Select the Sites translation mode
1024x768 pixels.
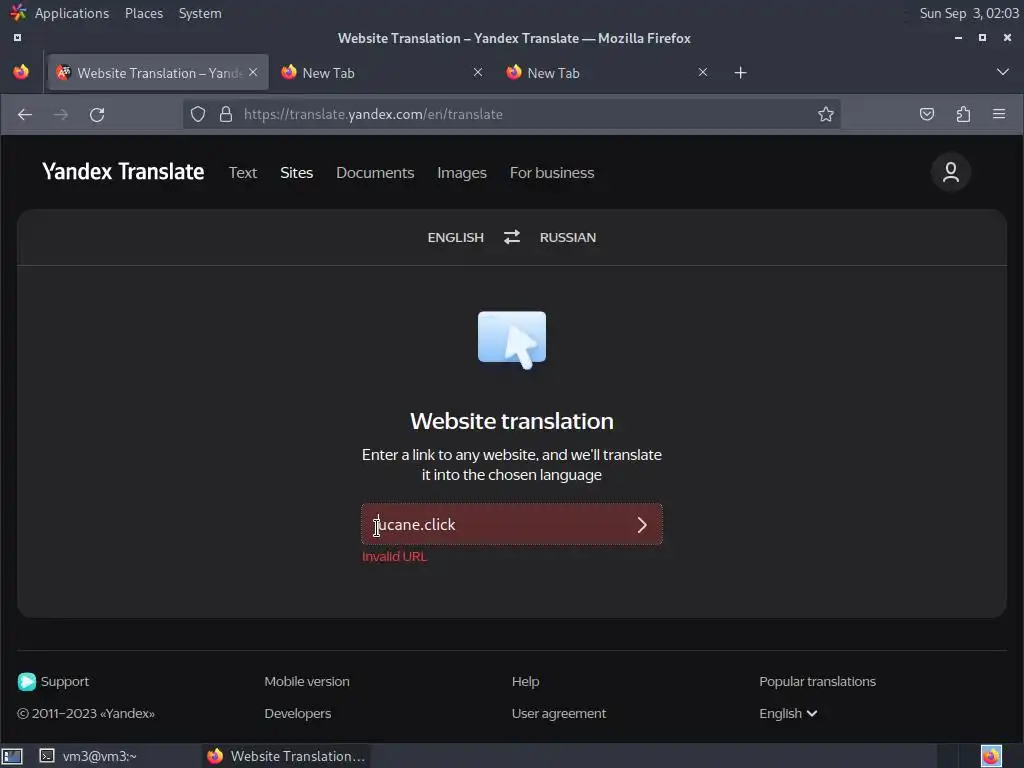pyautogui.click(x=296, y=173)
